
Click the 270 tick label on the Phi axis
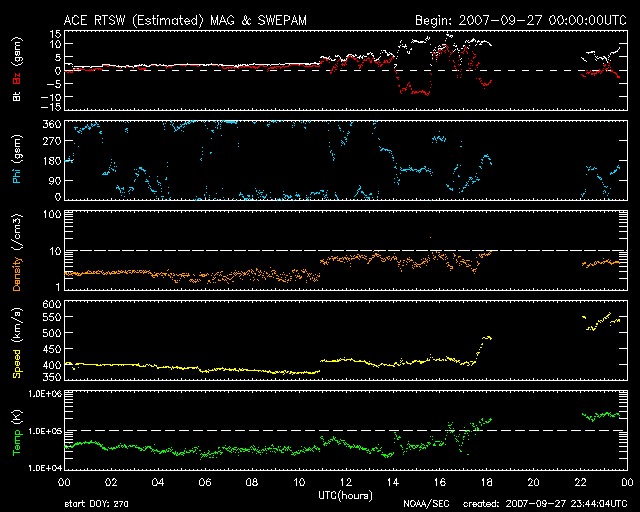(x=52, y=142)
